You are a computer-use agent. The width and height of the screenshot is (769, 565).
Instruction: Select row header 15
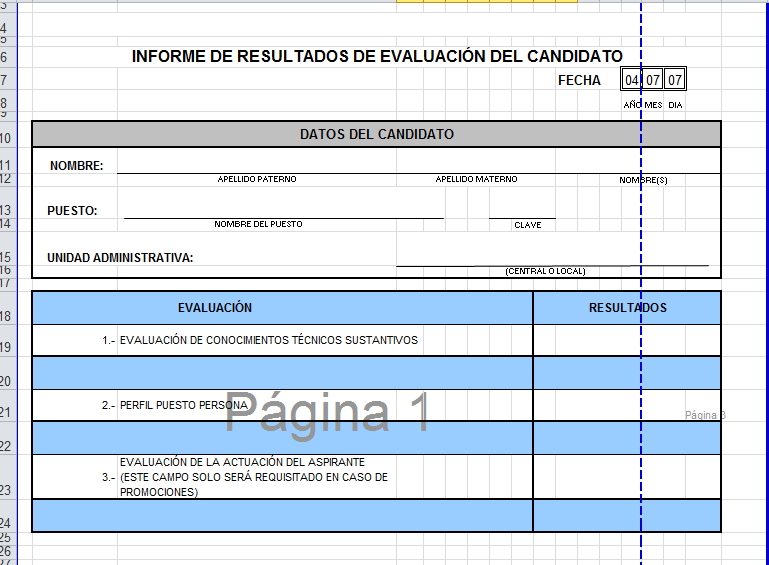[8, 250]
